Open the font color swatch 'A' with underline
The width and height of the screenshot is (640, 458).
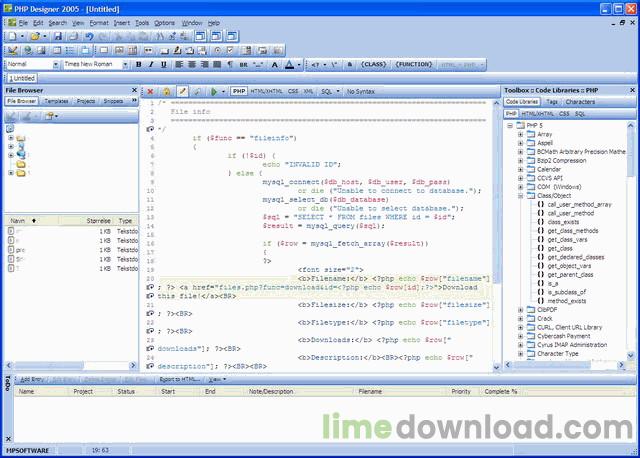[289, 64]
